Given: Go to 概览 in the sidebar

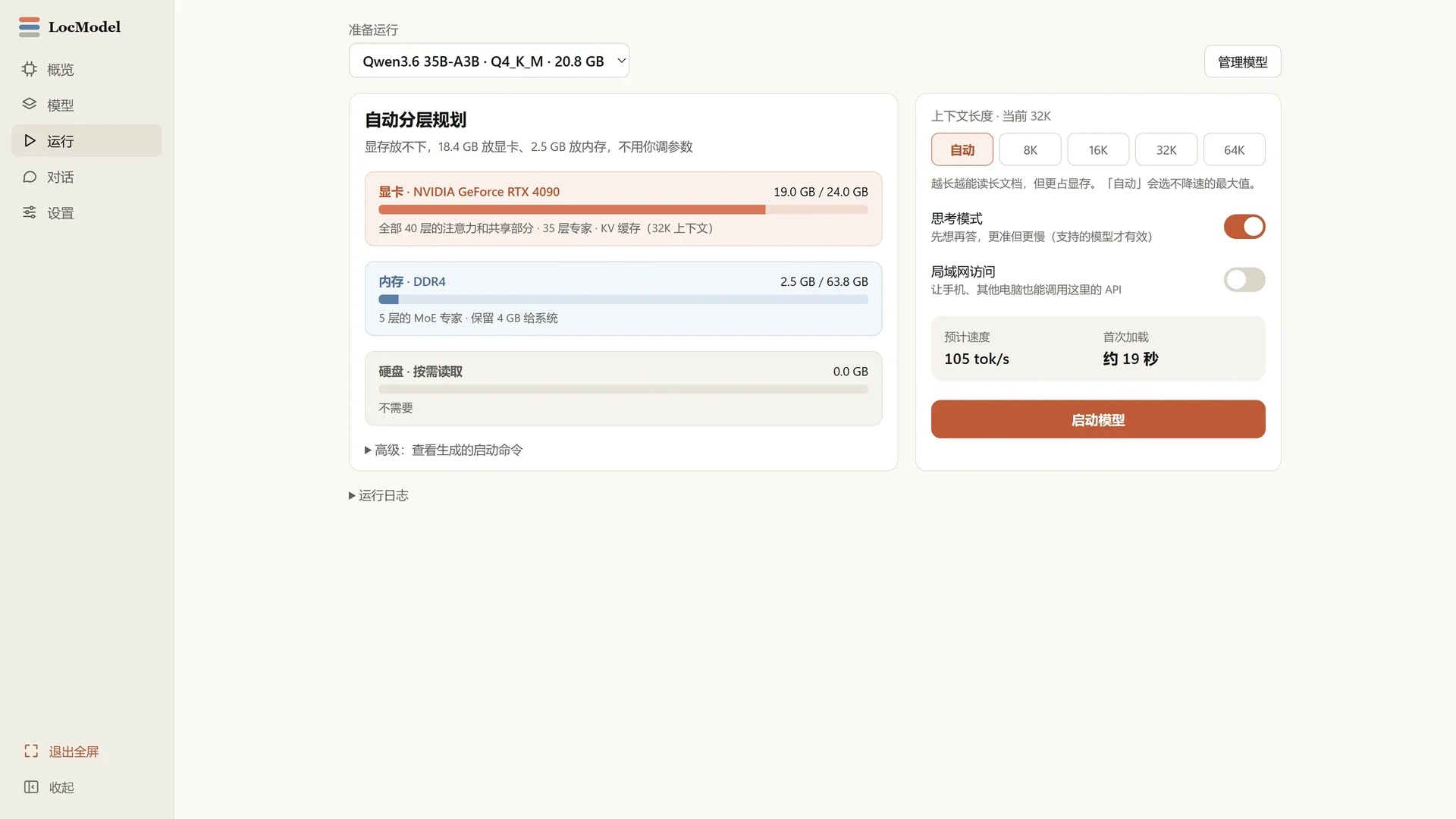Looking at the screenshot, I should click(x=87, y=69).
